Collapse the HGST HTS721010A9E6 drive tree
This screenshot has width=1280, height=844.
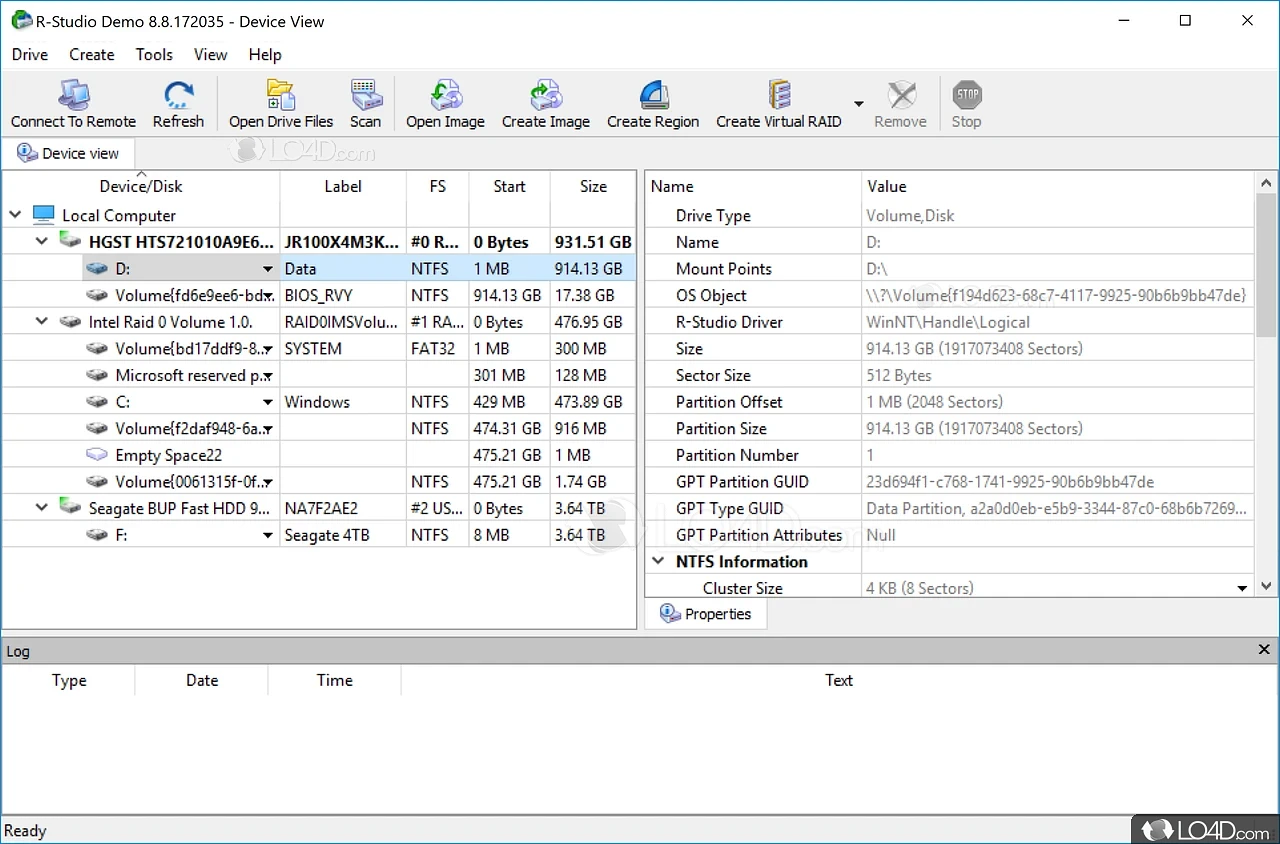[x=41, y=241]
